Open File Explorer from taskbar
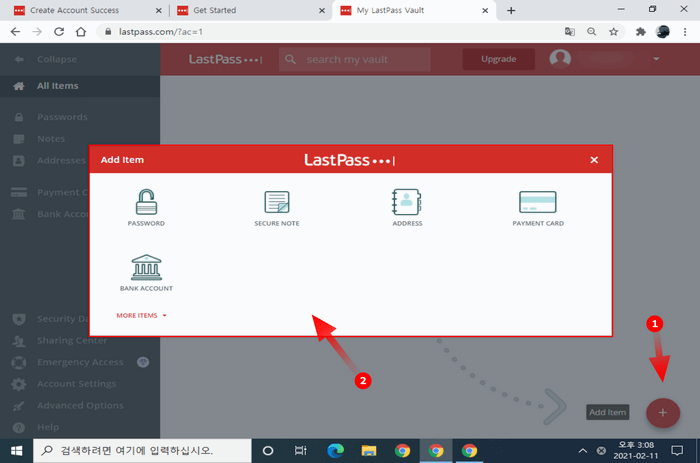 (369, 451)
